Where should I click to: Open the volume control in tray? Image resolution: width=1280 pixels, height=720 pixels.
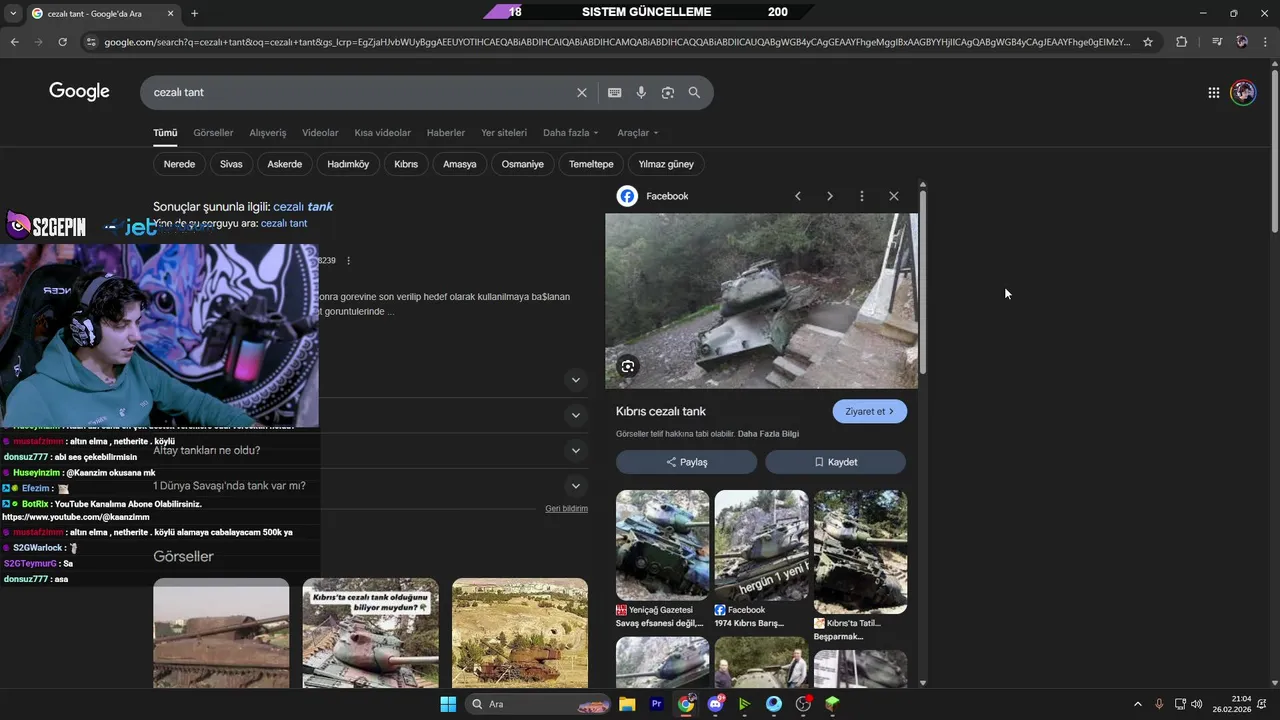[1197, 704]
